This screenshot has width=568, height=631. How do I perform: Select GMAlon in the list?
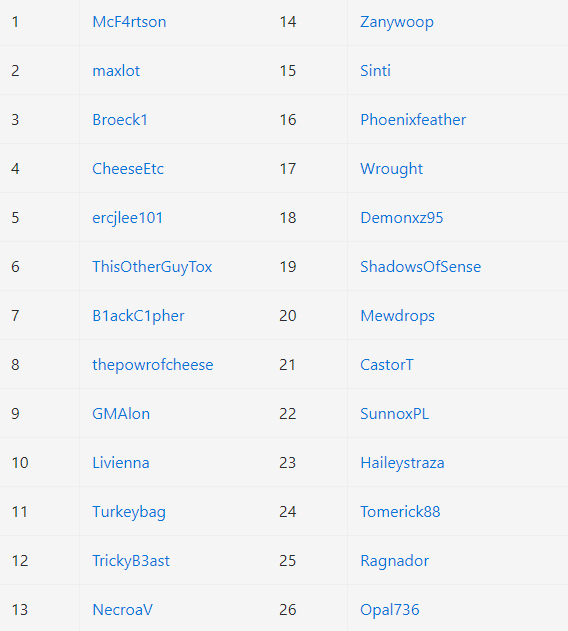coord(121,414)
